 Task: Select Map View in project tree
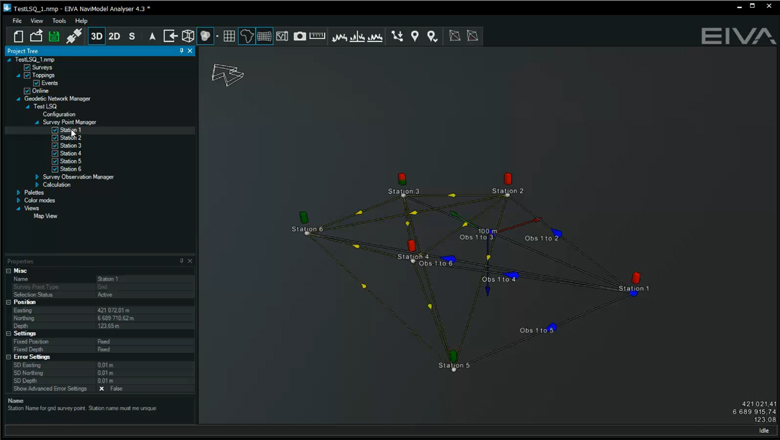45,216
